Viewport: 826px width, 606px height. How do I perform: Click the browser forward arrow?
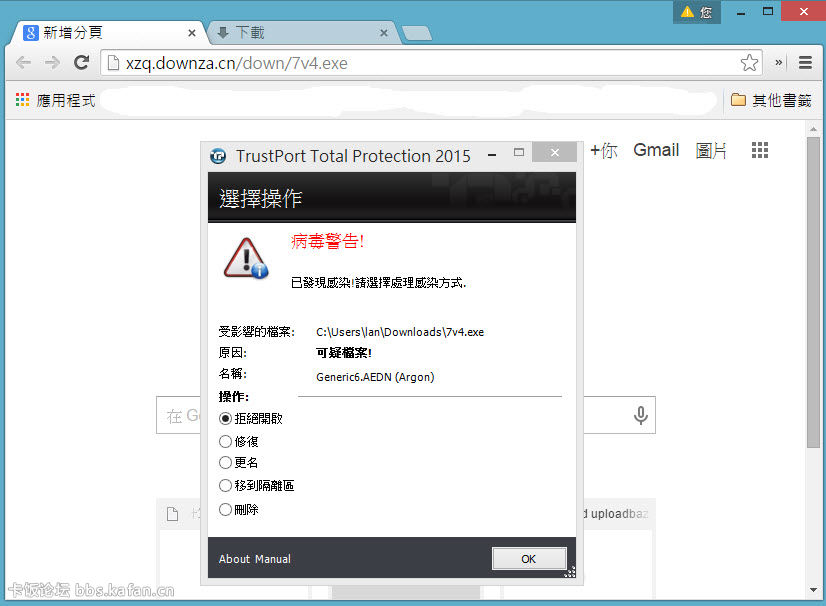[52, 63]
